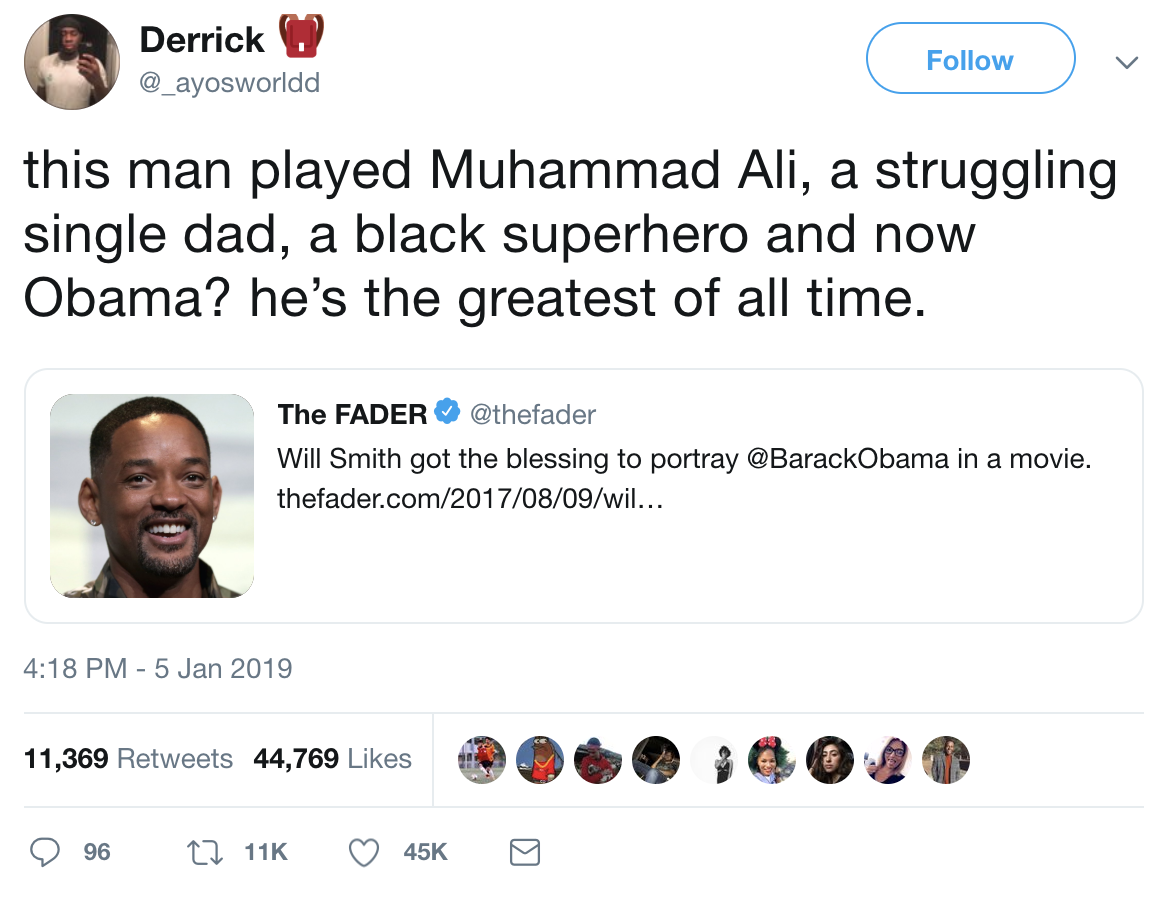Viewport: 1168px width, 924px height.
Task: Open Derrick's profile picture
Action: [x=72, y=63]
